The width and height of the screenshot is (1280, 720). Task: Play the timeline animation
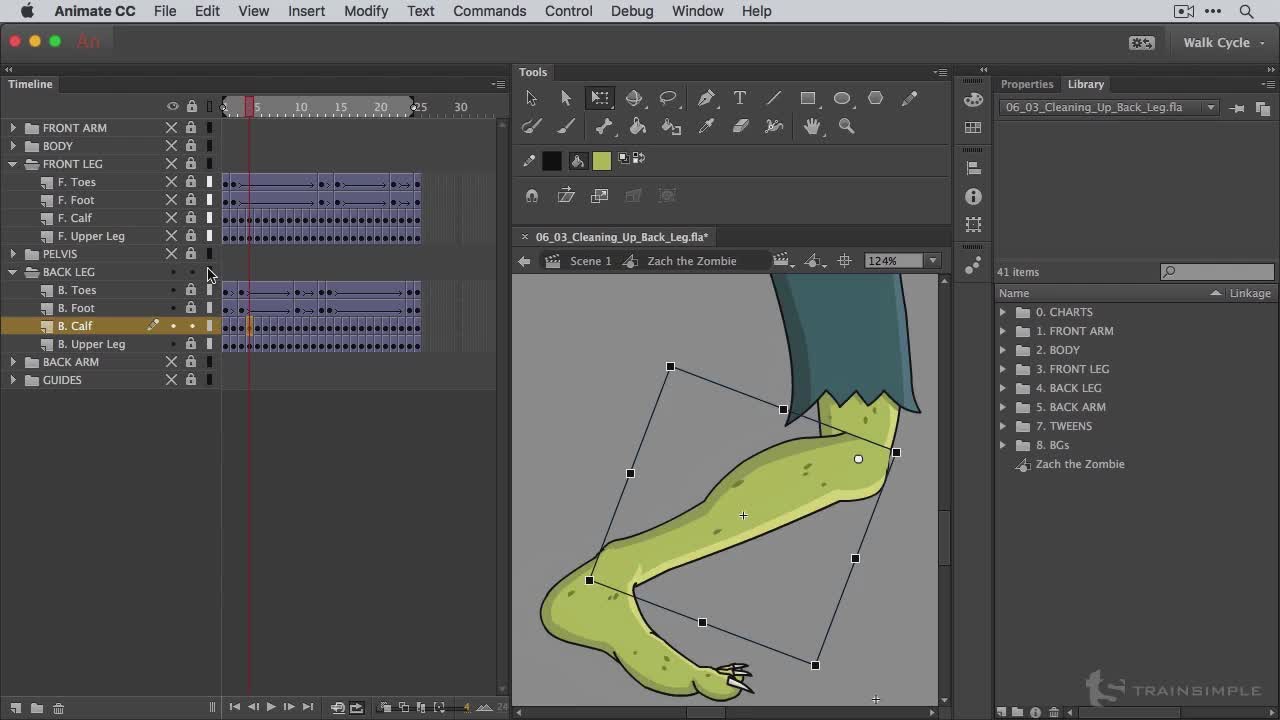[x=270, y=707]
